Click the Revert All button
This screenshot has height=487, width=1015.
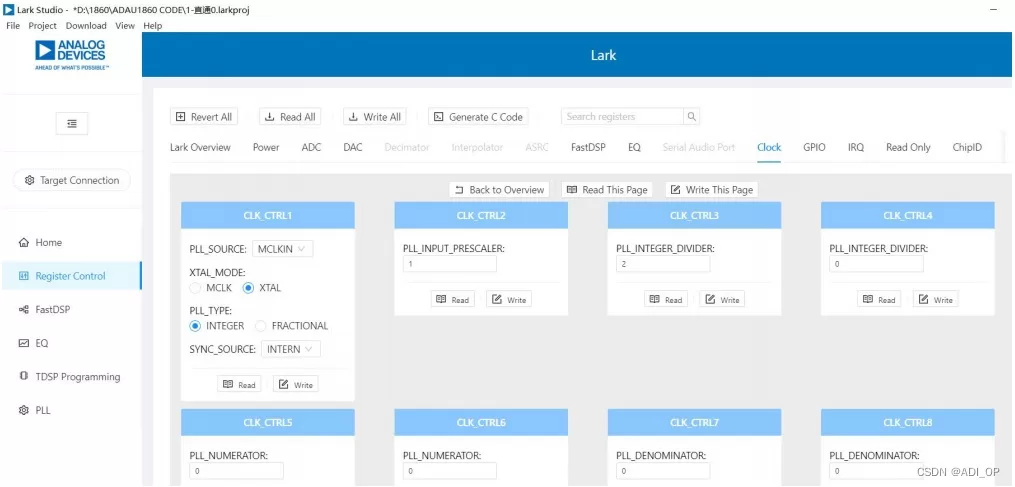click(x=204, y=117)
